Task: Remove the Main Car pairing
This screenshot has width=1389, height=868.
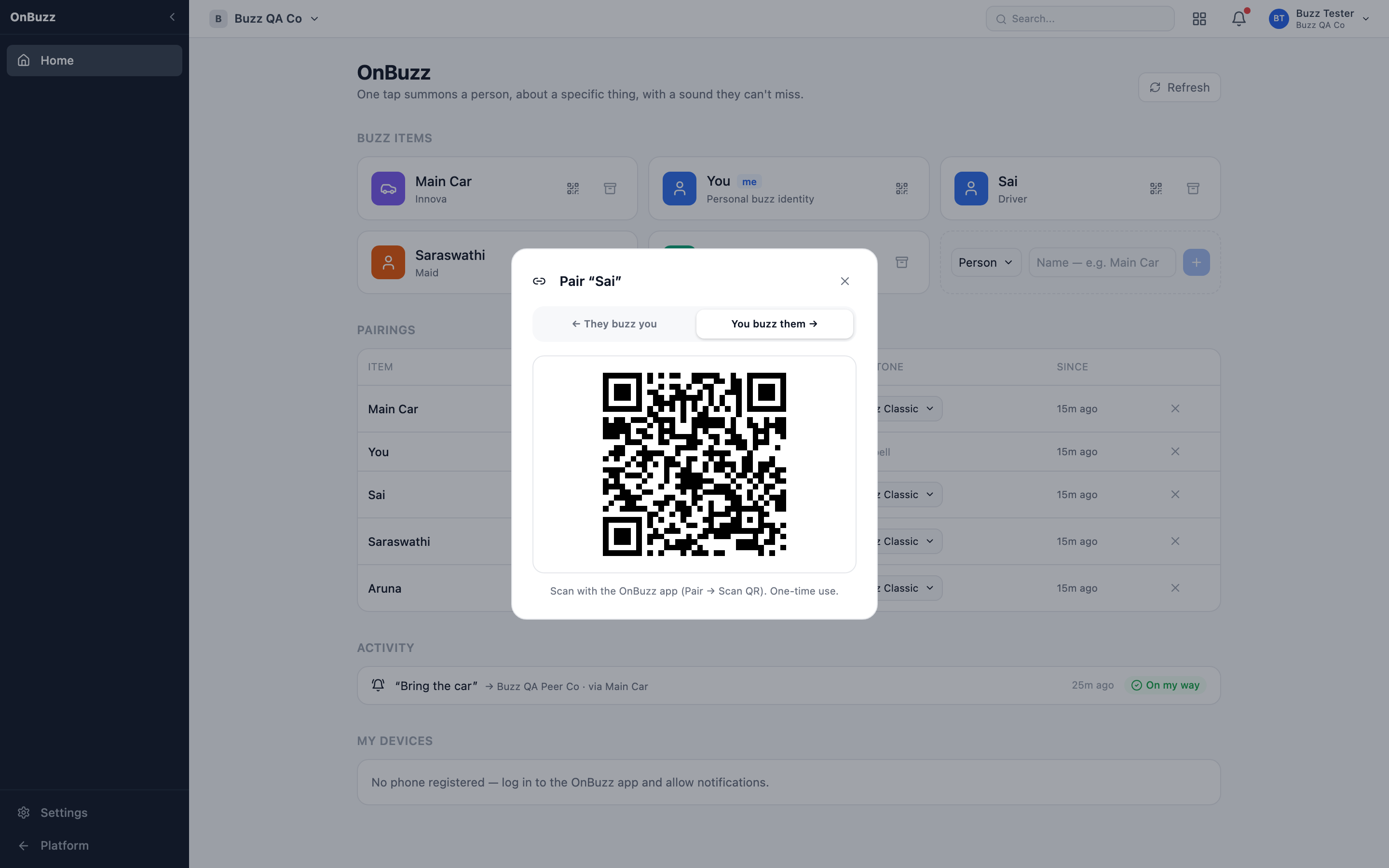Action: (x=1175, y=409)
